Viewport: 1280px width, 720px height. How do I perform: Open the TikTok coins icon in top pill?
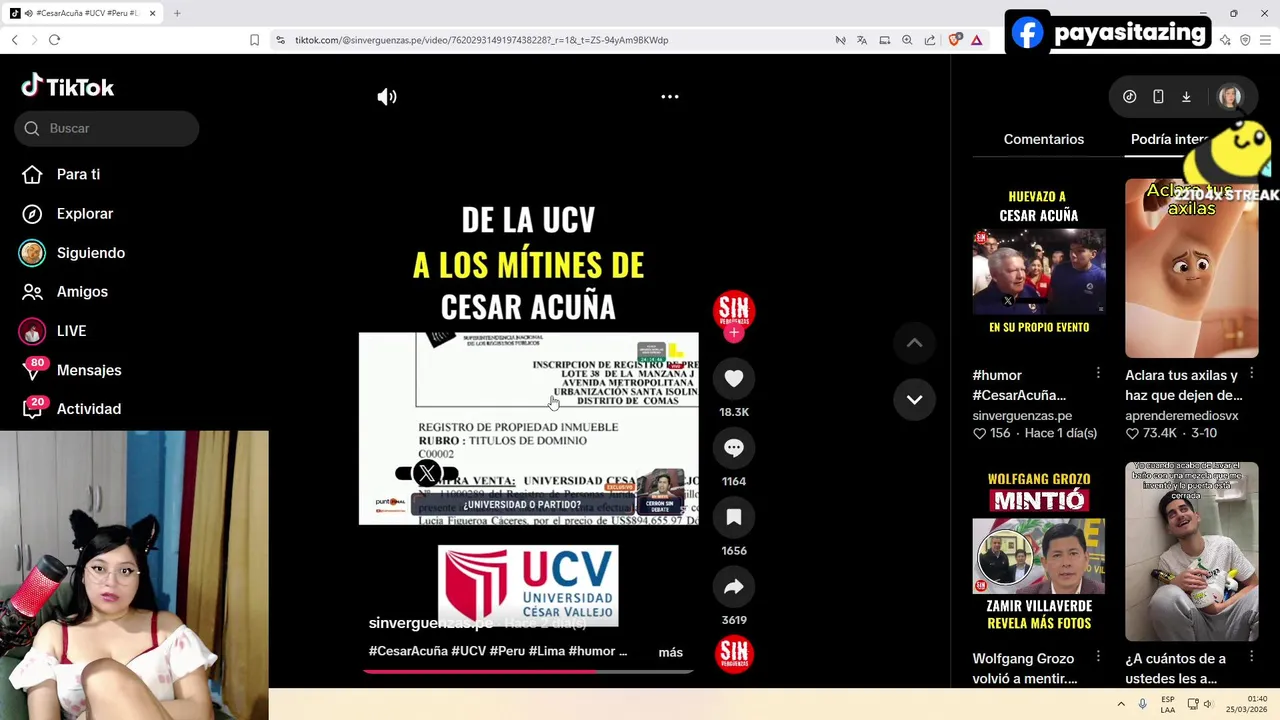pyautogui.click(x=1130, y=97)
